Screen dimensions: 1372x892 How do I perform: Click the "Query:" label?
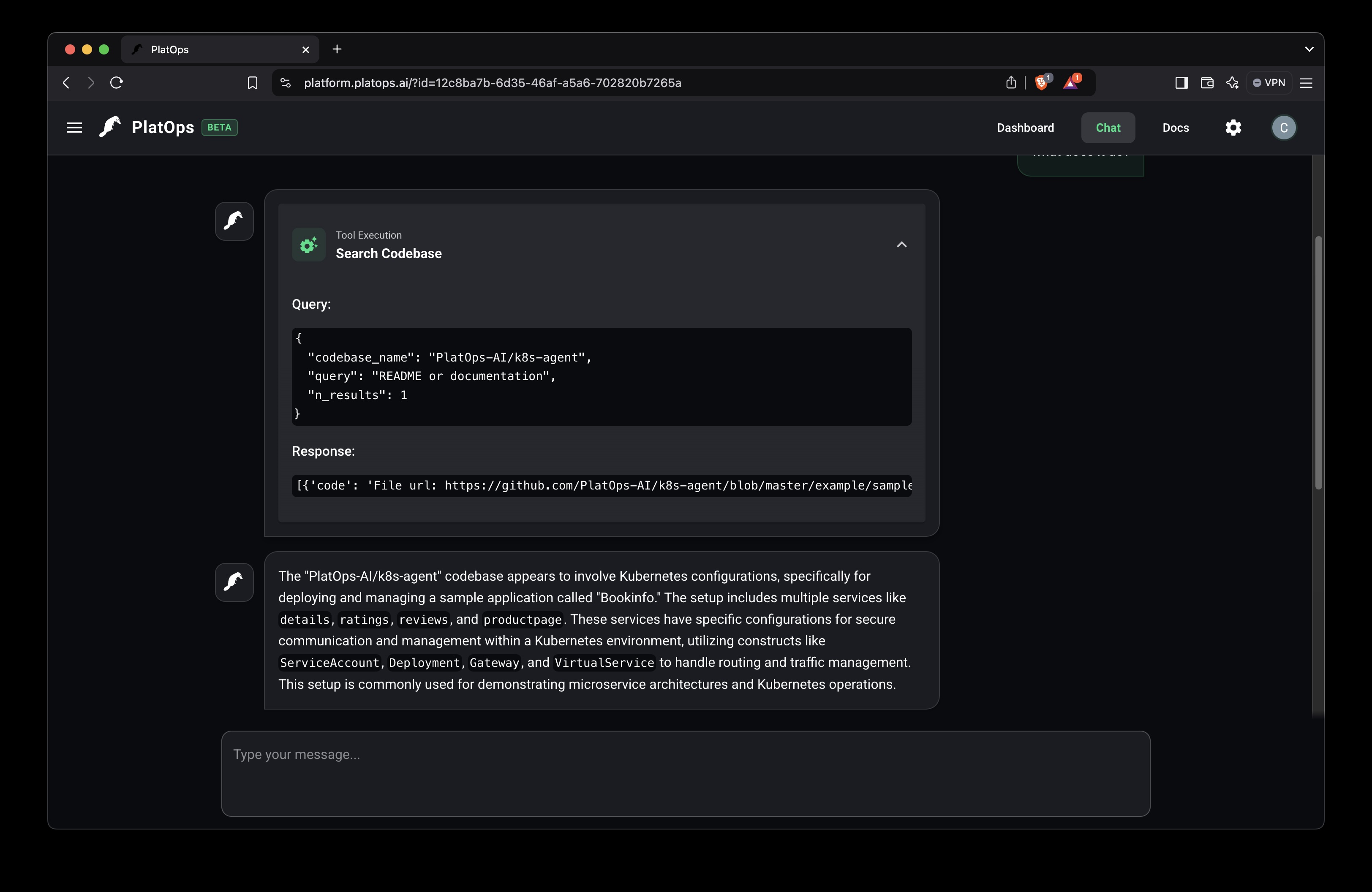(311, 304)
